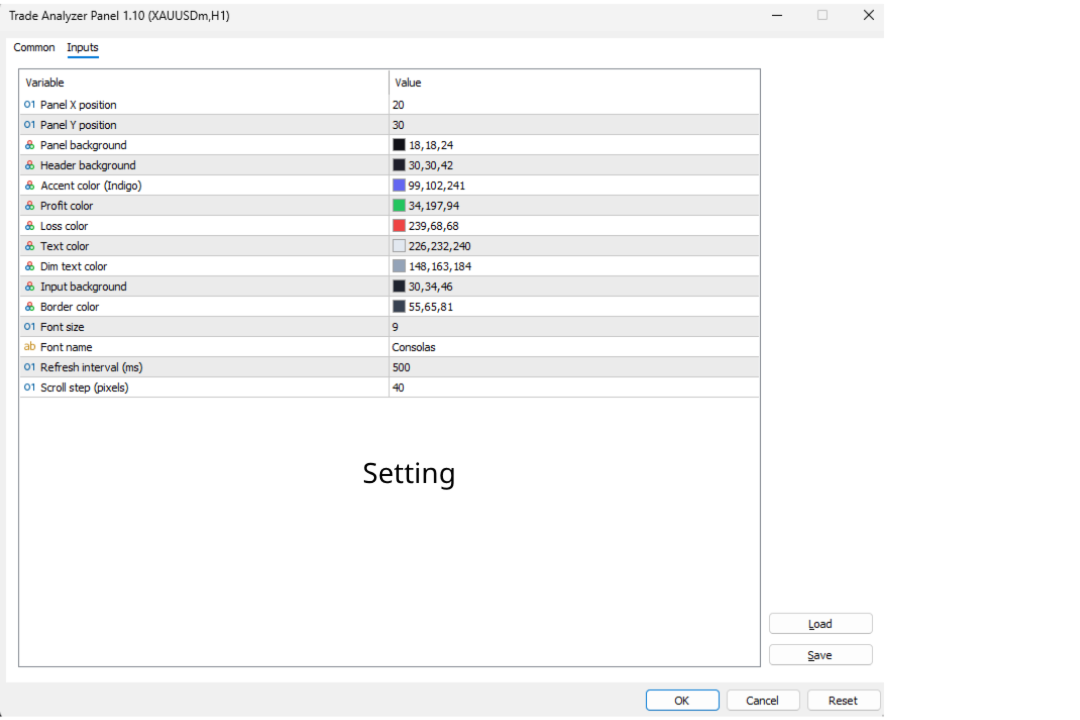Viewport: 1080px width, 720px height.
Task: Click the Cancel button
Action: (763, 701)
